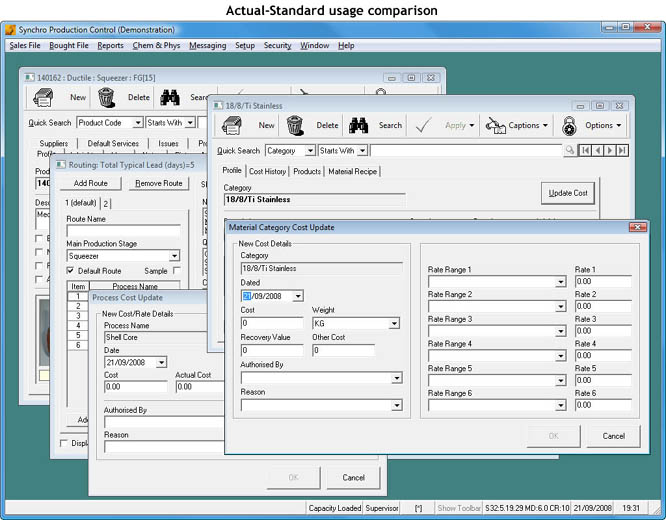Screen dimensions: 666x520
Task: Expand Authorised By dropdown in Material Cost Update
Action: click(x=397, y=378)
